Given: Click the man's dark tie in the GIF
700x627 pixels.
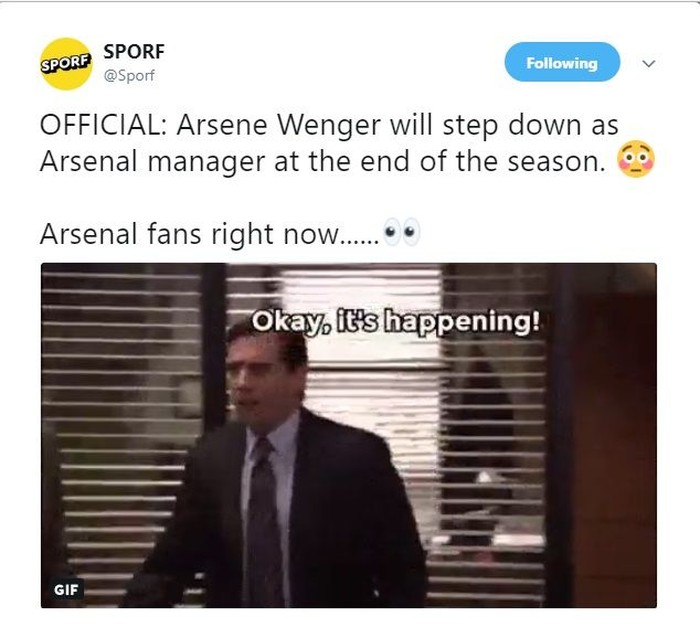Looking at the screenshot, I should pyautogui.click(x=265, y=510).
